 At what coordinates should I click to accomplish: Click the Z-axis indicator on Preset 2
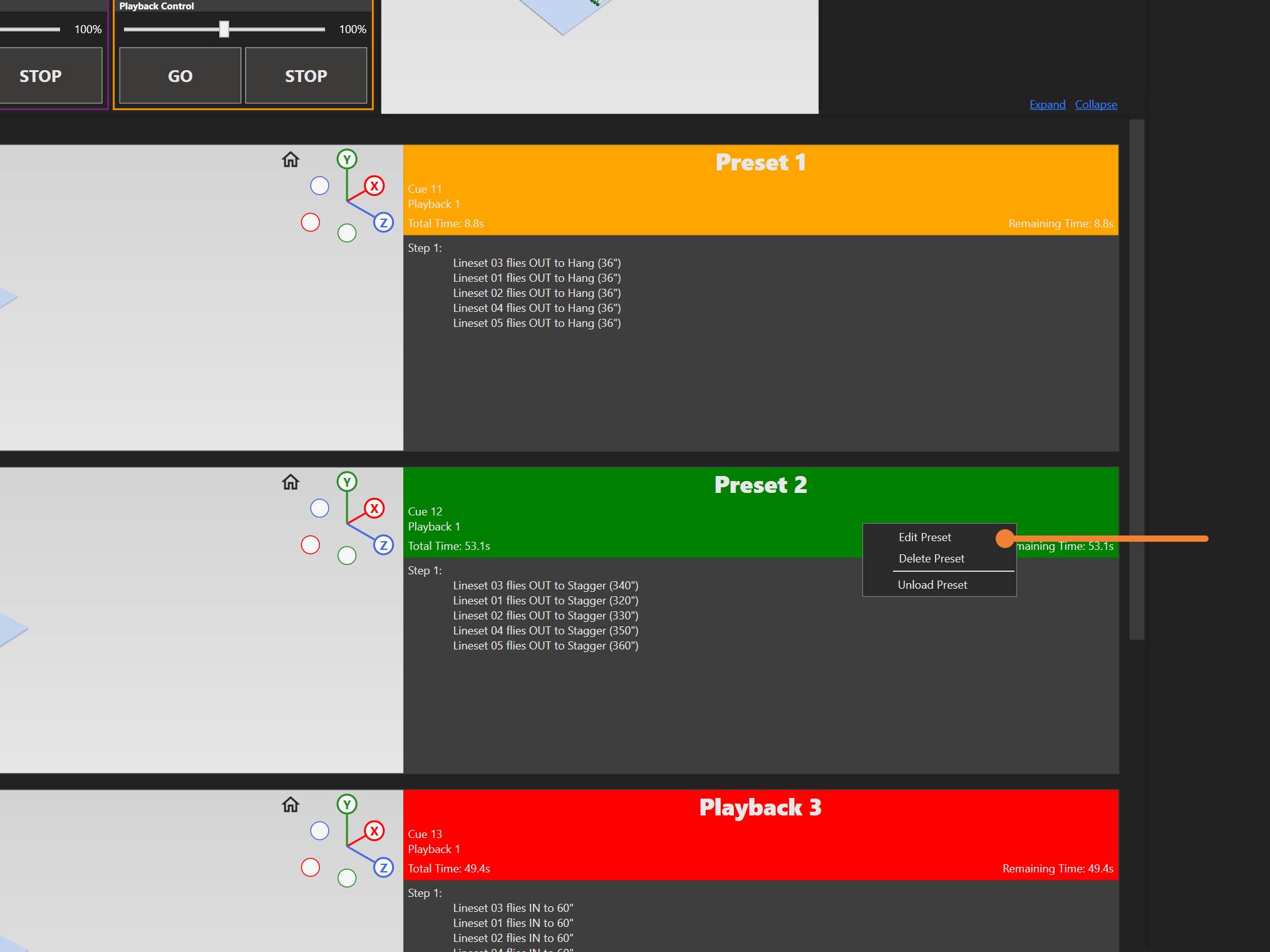(383, 545)
